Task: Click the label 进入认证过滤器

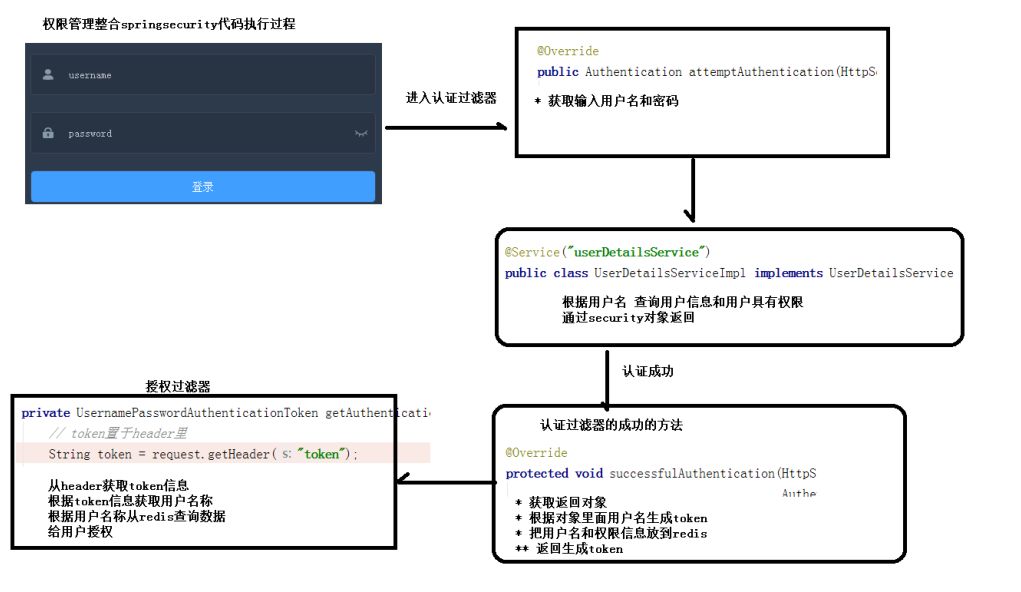Action: (451, 98)
